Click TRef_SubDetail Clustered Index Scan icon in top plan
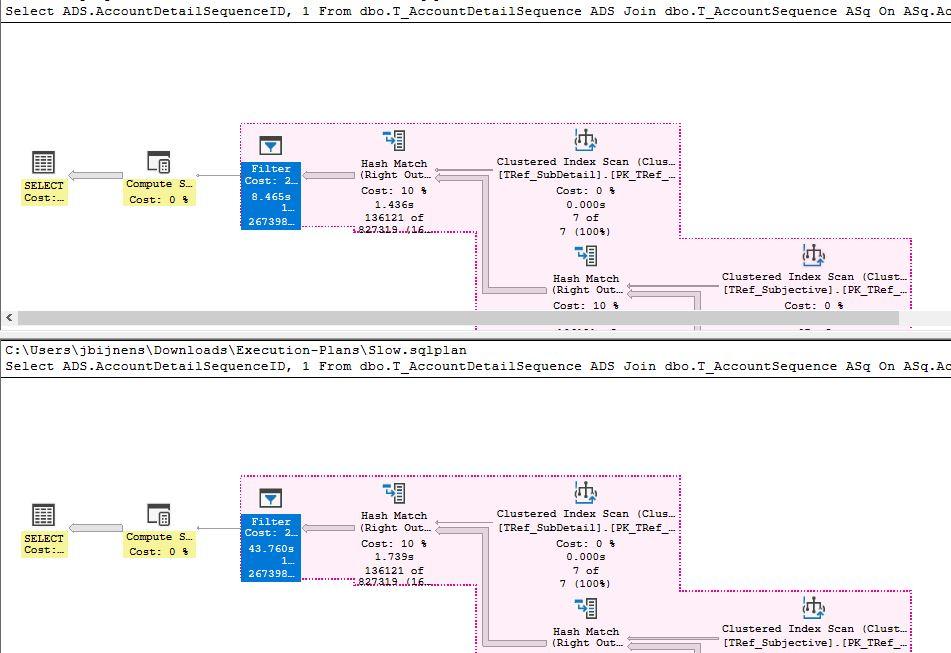Screen dimensions: 951x653 pyautogui.click(x=585, y=139)
